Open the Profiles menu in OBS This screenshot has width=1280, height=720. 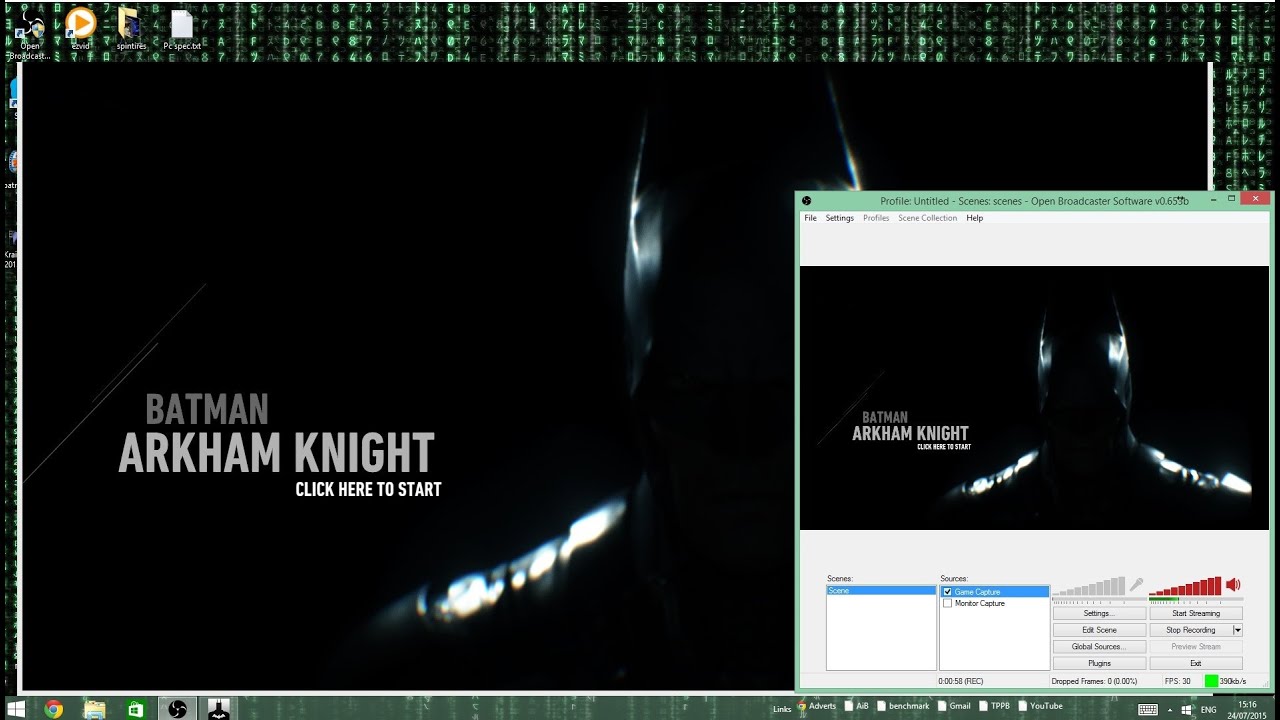coord(876,218)
